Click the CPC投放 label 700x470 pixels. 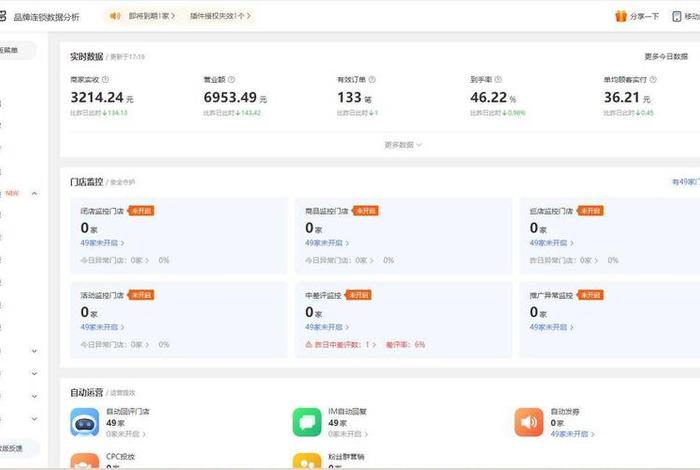pos(121,457)
